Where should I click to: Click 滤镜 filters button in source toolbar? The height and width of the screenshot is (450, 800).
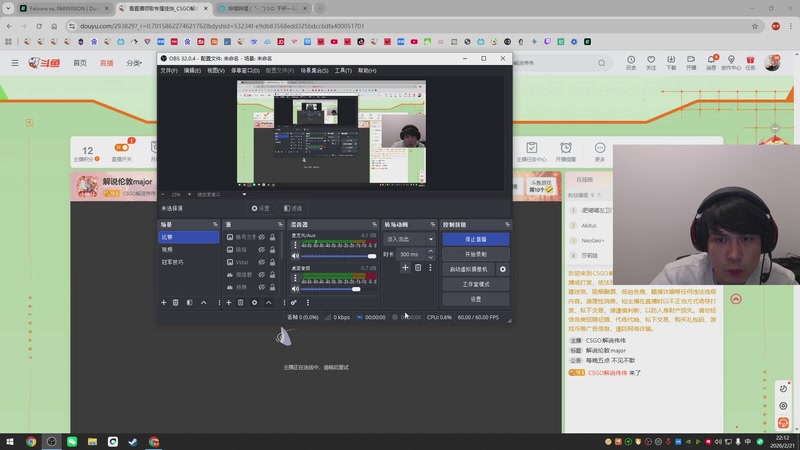coord(293,208)
